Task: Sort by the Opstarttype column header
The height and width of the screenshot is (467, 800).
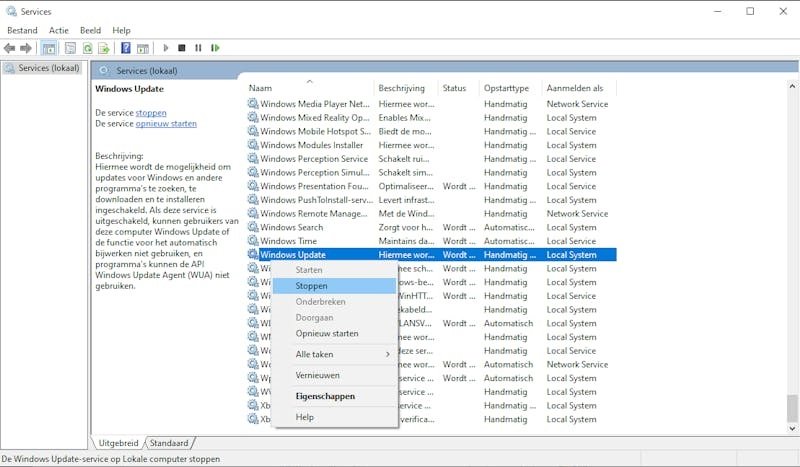Action: coord(510,88)
